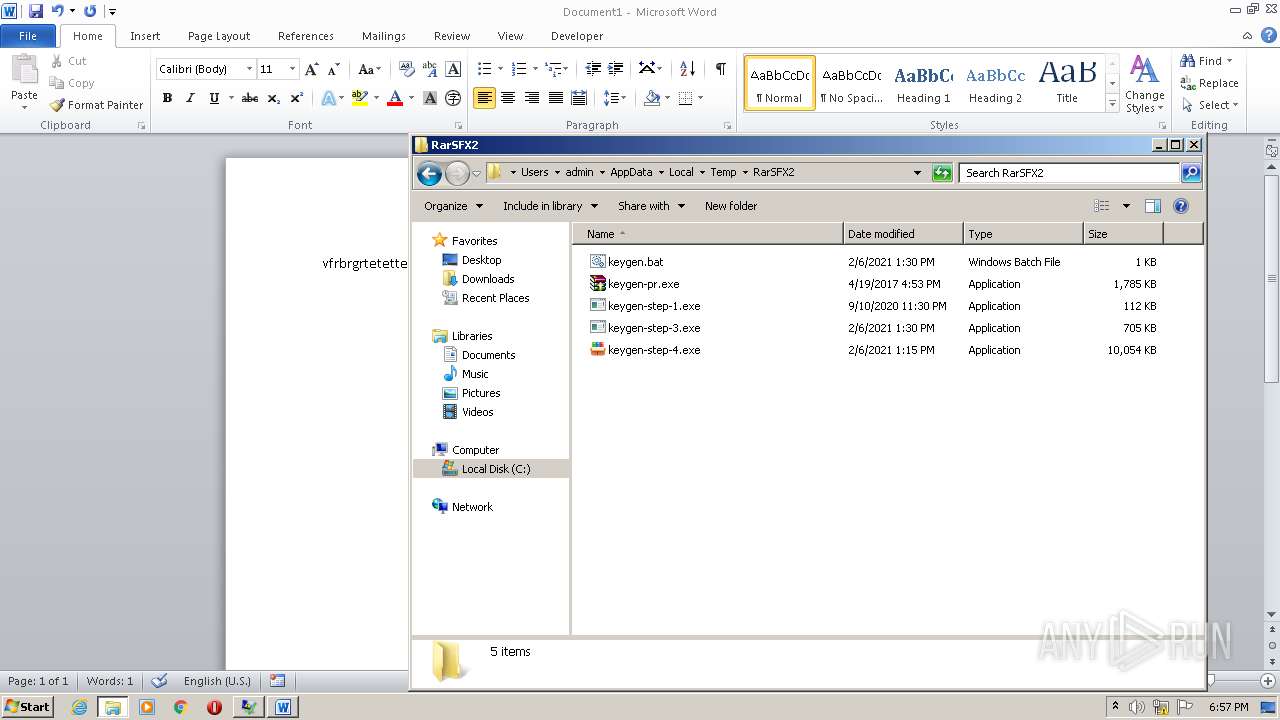Click the Bullets list icon
1280x720 pixels.
(x=485, y=69)
